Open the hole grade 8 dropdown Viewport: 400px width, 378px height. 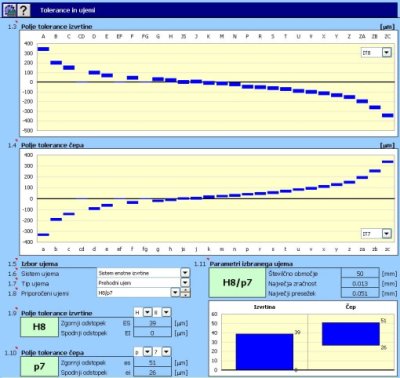pos(166,312)
